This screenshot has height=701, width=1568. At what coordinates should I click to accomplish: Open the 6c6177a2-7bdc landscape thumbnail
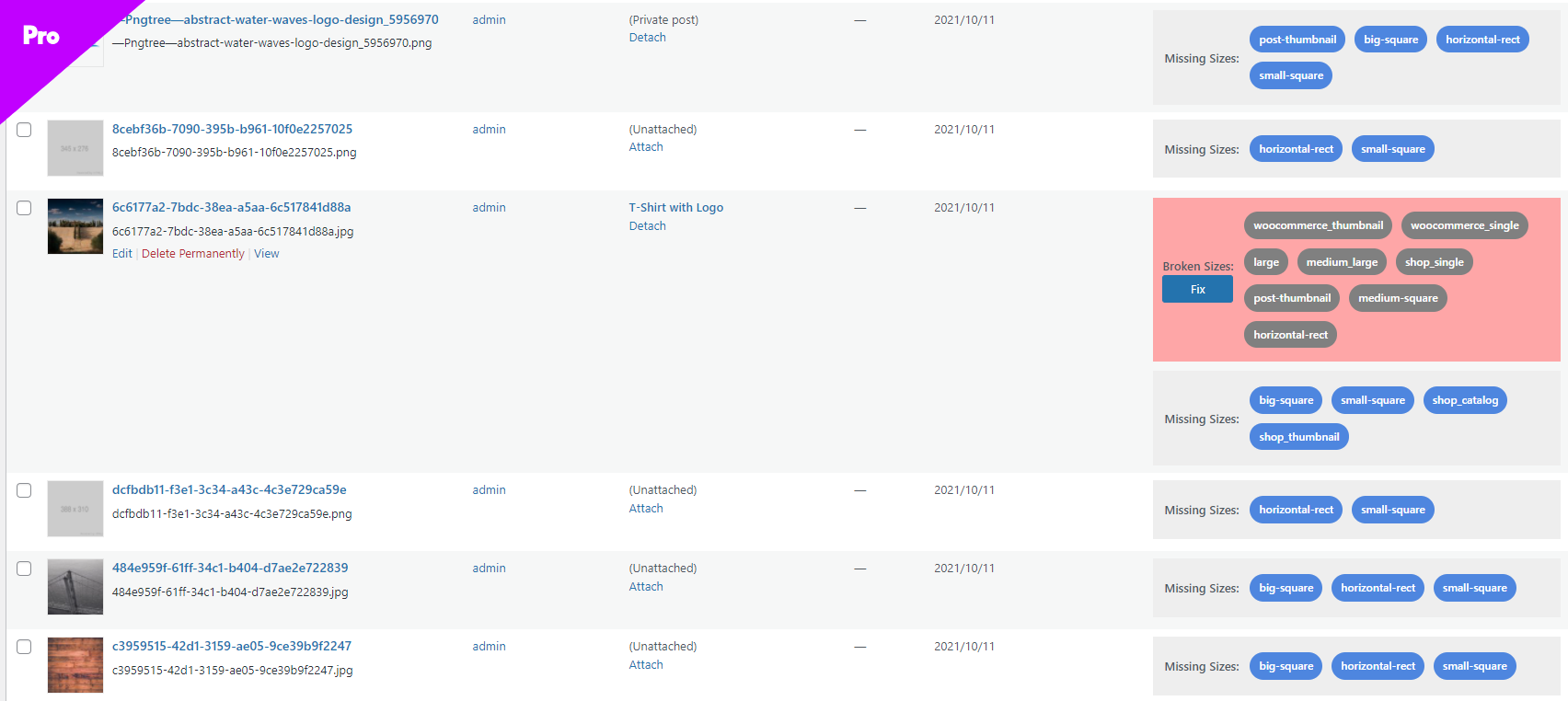coord(75,226)
